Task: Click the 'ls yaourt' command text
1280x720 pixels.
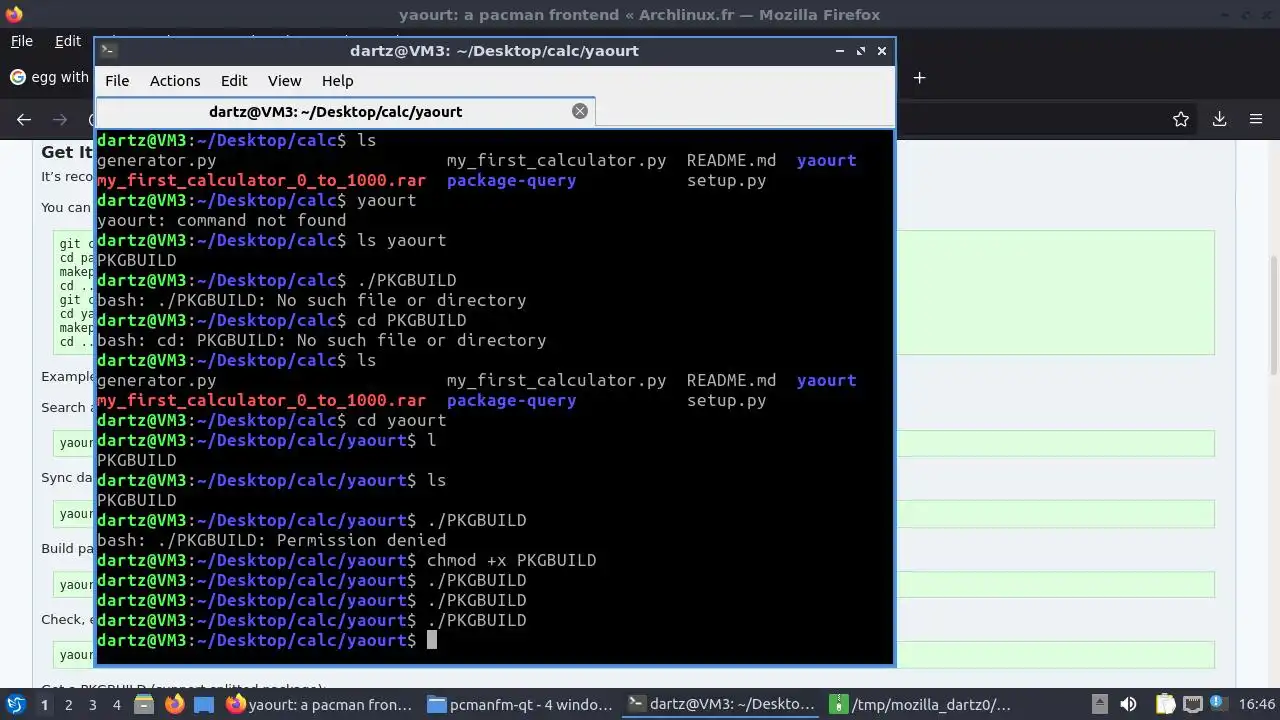Action: click(x=401, y=240)
